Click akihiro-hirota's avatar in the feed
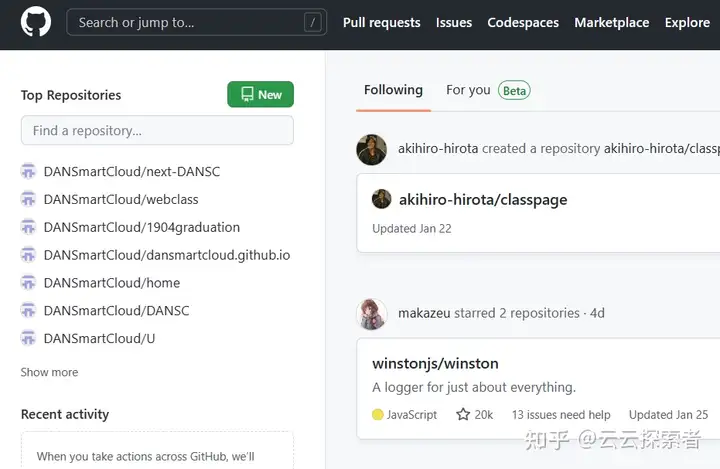Image resolution: width=720 pixels, height=469 pixels. tap(372, 149)
